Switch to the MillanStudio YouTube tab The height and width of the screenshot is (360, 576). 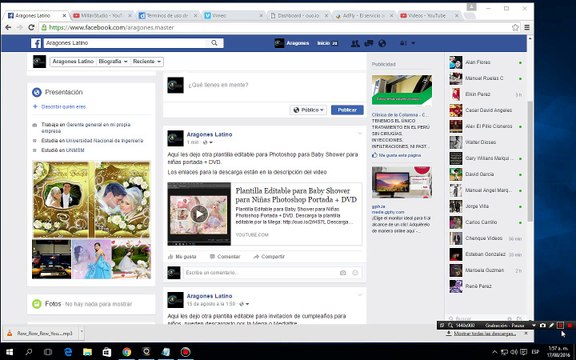click(102, 15)
